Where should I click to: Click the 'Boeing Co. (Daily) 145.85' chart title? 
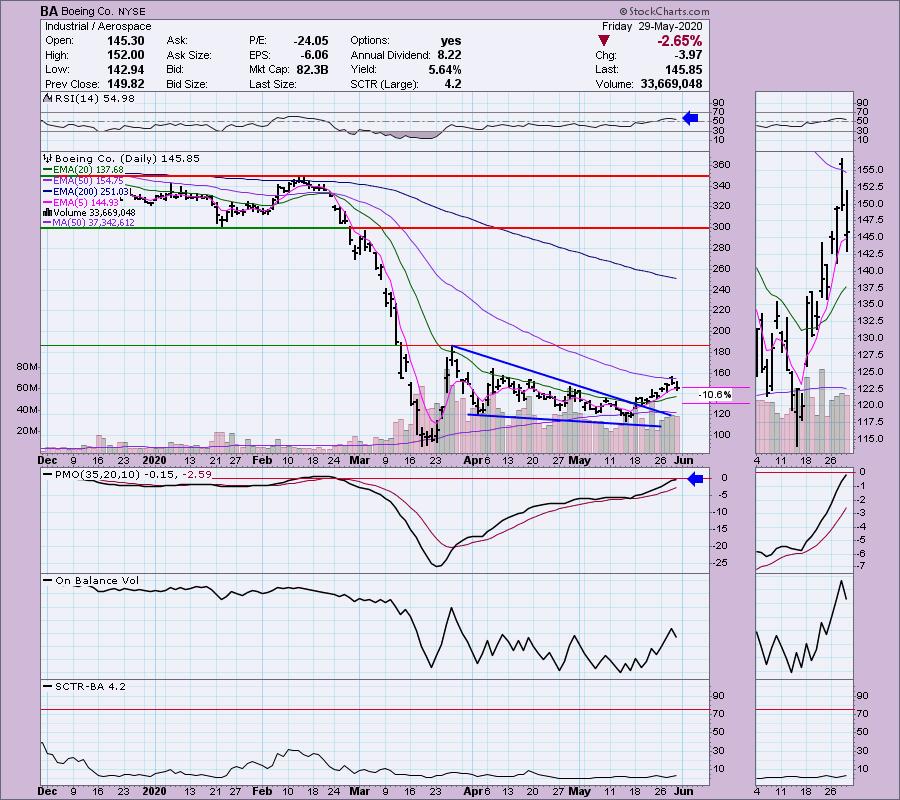point(127,158)
